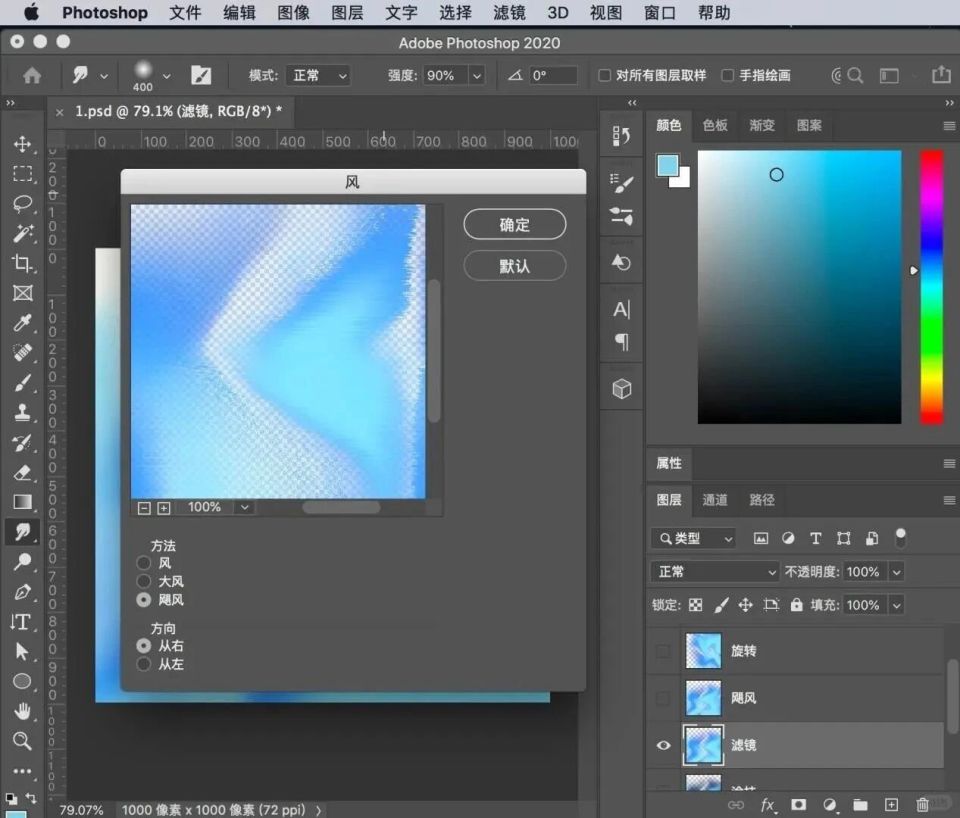Select the Horizontal Type tool
Viewport: 960px width, 818px height.
pyautogui.click(x=21, y=622)
